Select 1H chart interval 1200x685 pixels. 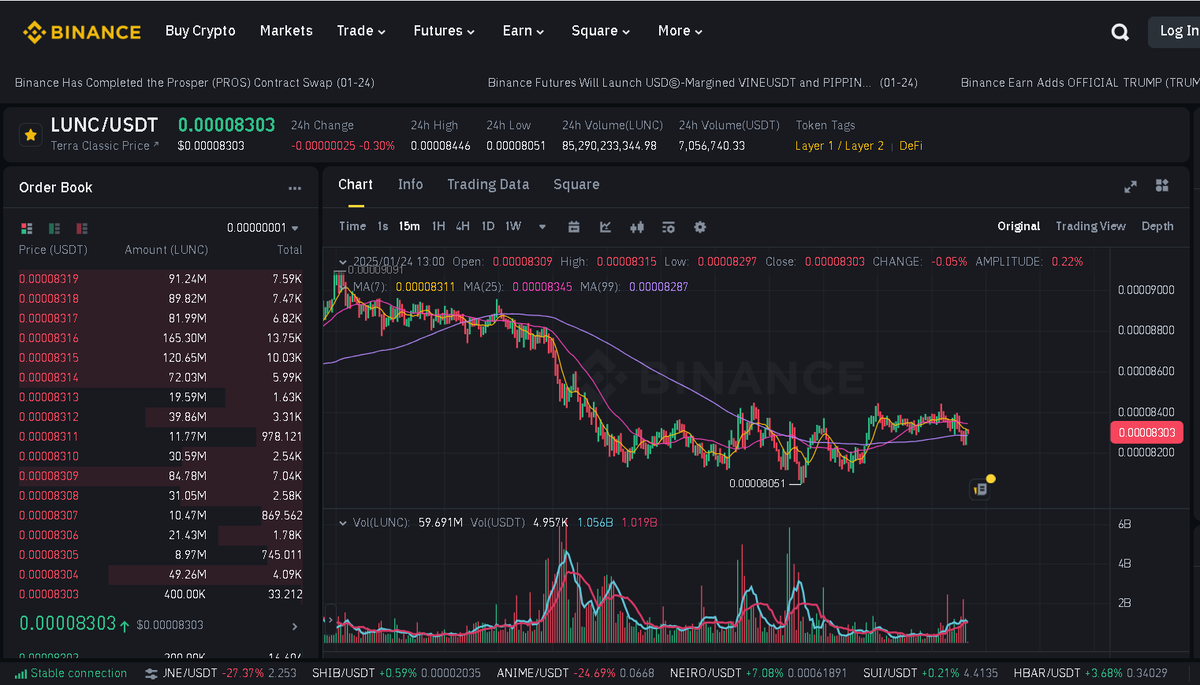click(x=438, y=226)
